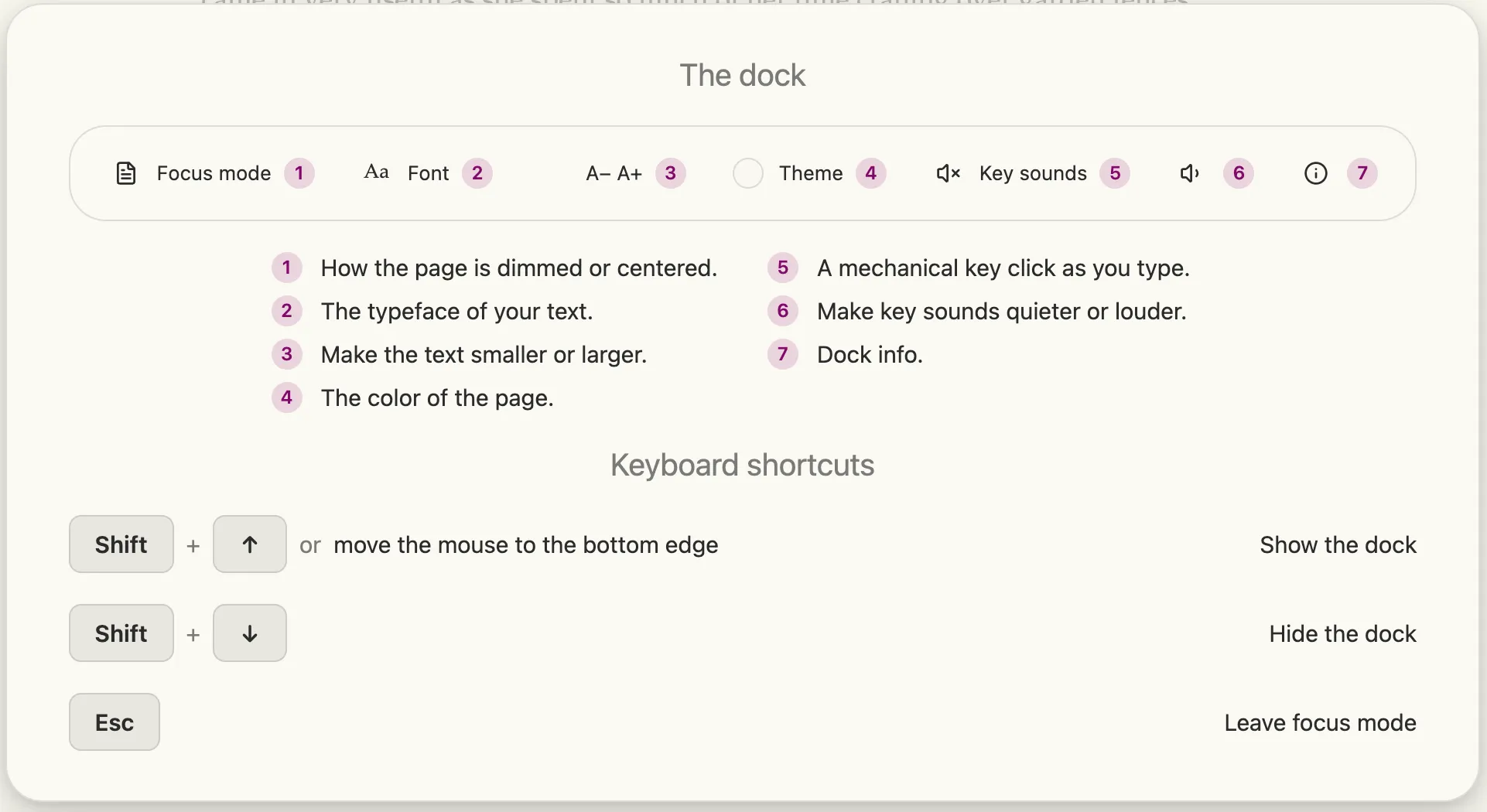1487x812 pixels.
Task: Pick the Theme color circle
Action: [748, 173]
